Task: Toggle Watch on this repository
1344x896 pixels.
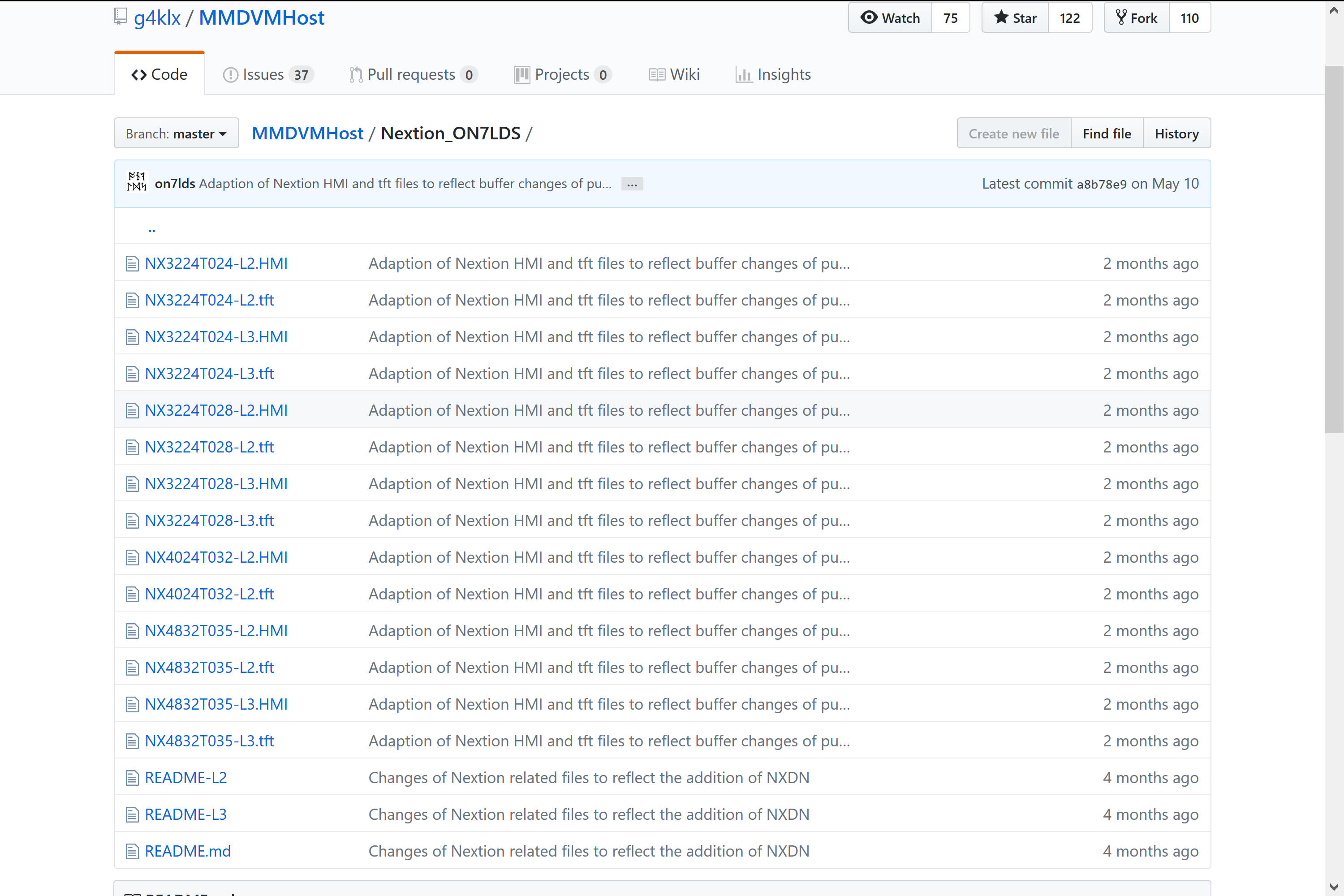Action: click(x=890, y=18)
